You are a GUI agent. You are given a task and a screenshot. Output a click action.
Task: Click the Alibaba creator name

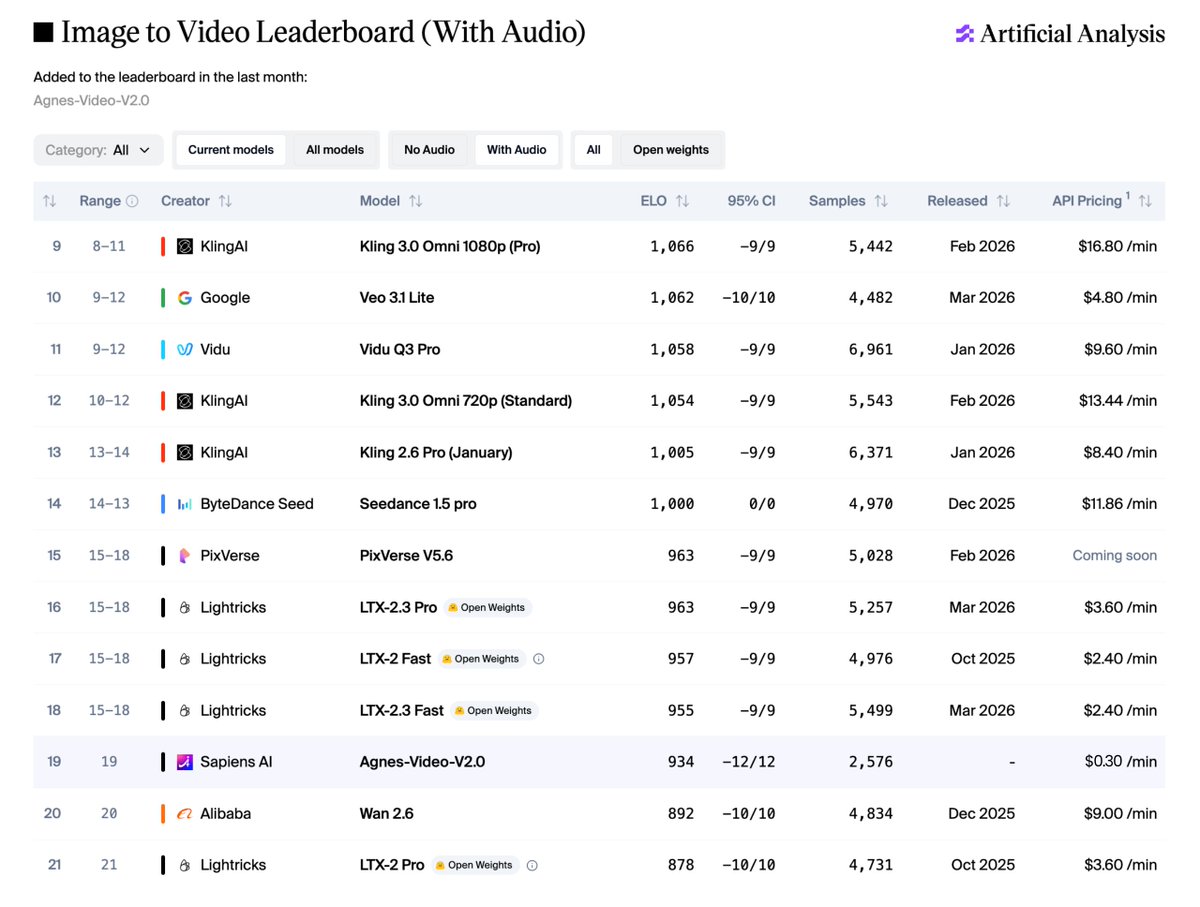click(x=226, y=814)
